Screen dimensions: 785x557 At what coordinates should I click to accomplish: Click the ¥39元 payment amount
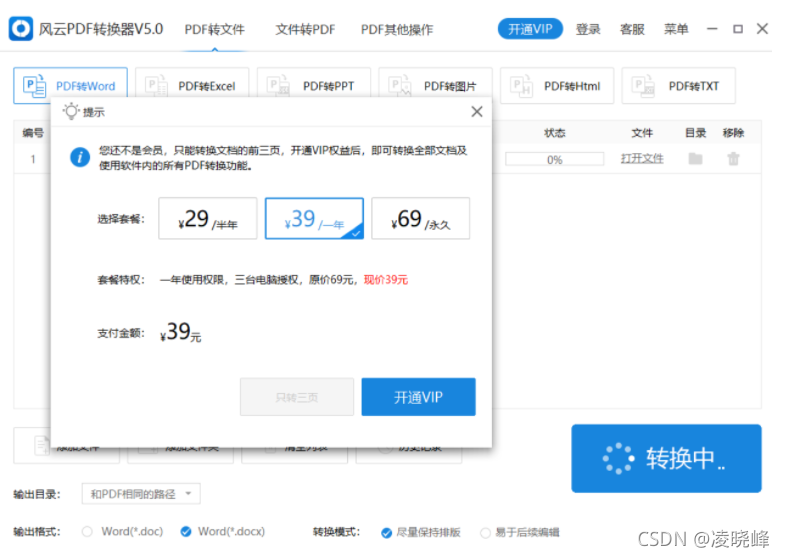181,332
